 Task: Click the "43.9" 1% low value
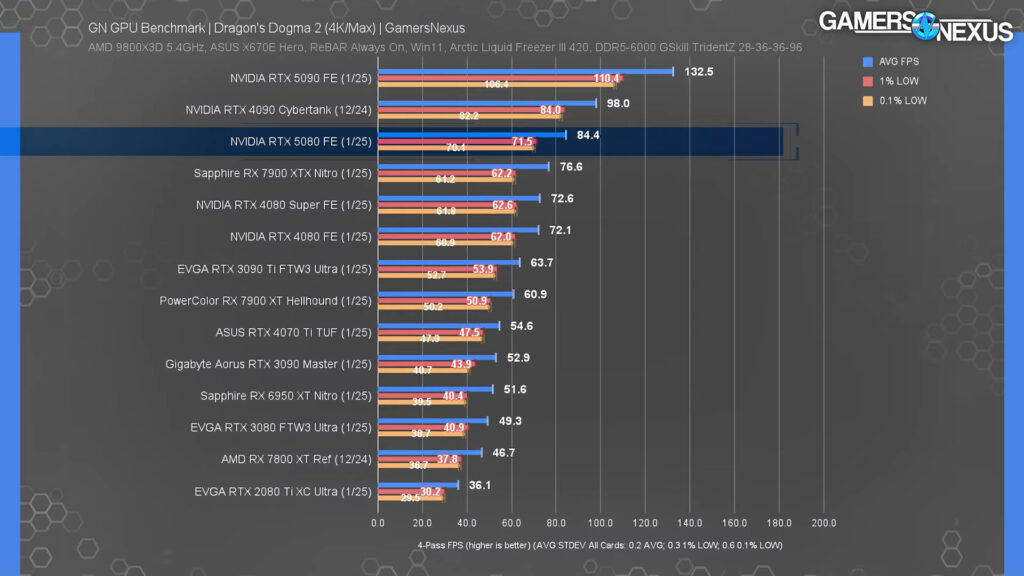pyautogui.click(x=461, y=364)
